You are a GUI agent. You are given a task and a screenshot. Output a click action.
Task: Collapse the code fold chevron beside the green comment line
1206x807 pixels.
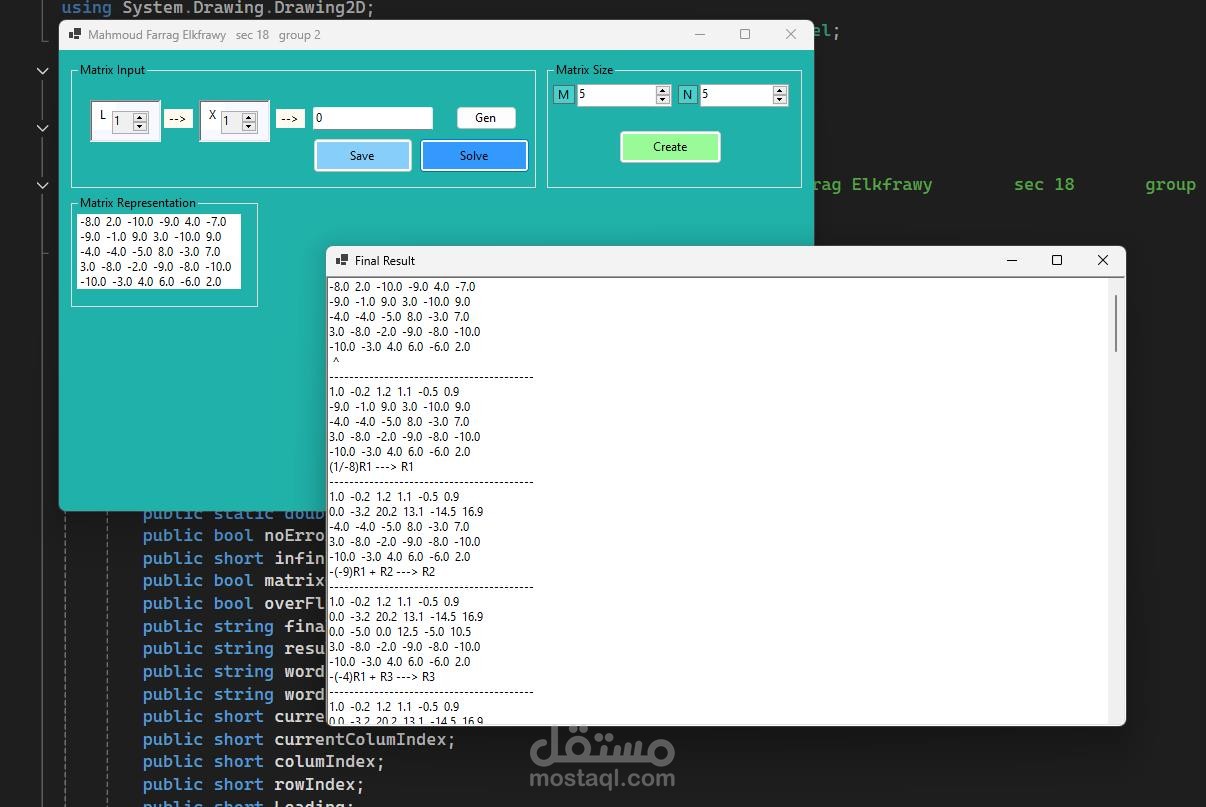pyautogui.click(x=43, y=184)
